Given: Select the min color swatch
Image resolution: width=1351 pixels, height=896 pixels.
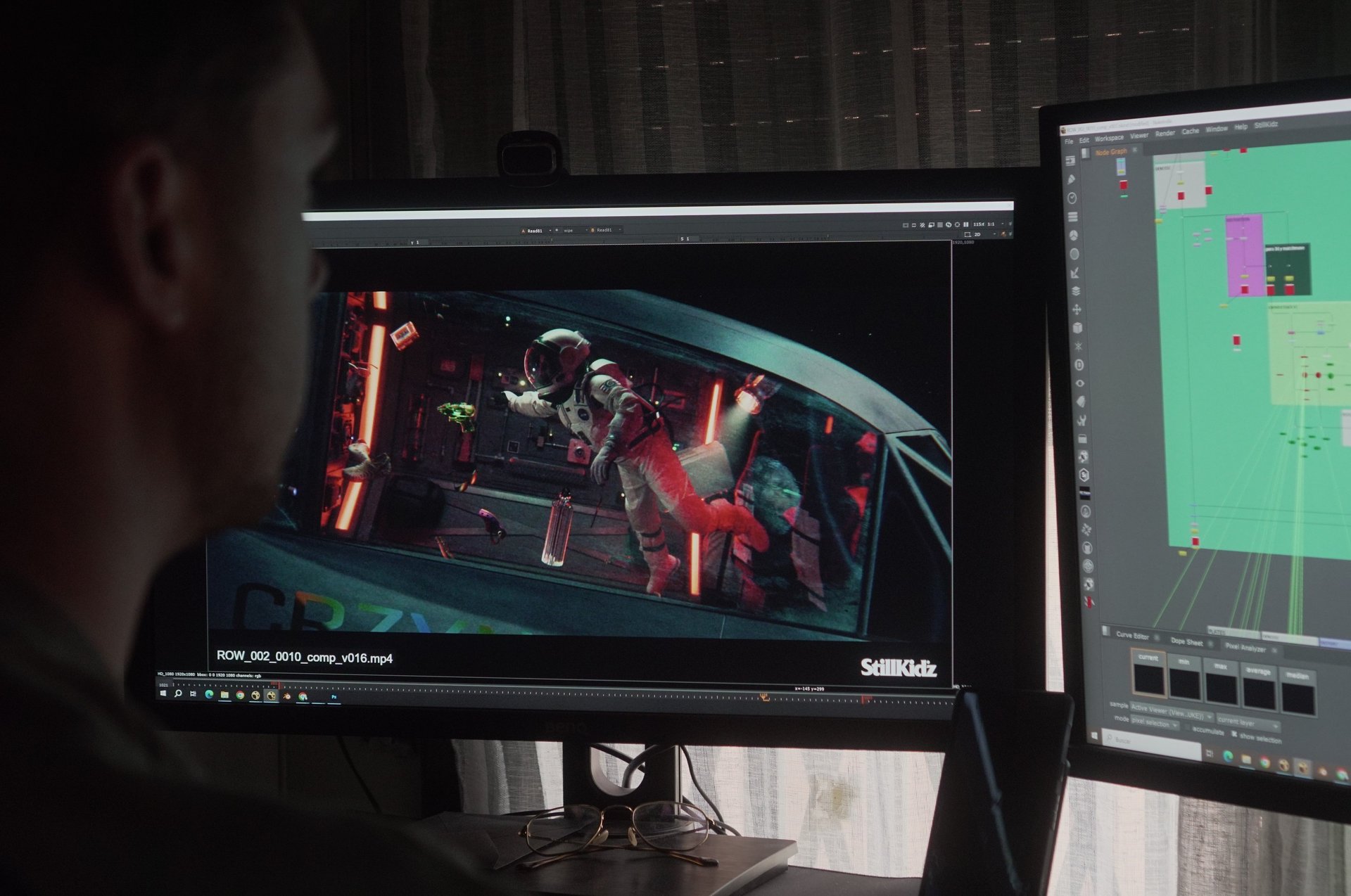Looking at the screenshot, I should [x=1184, y=678].
